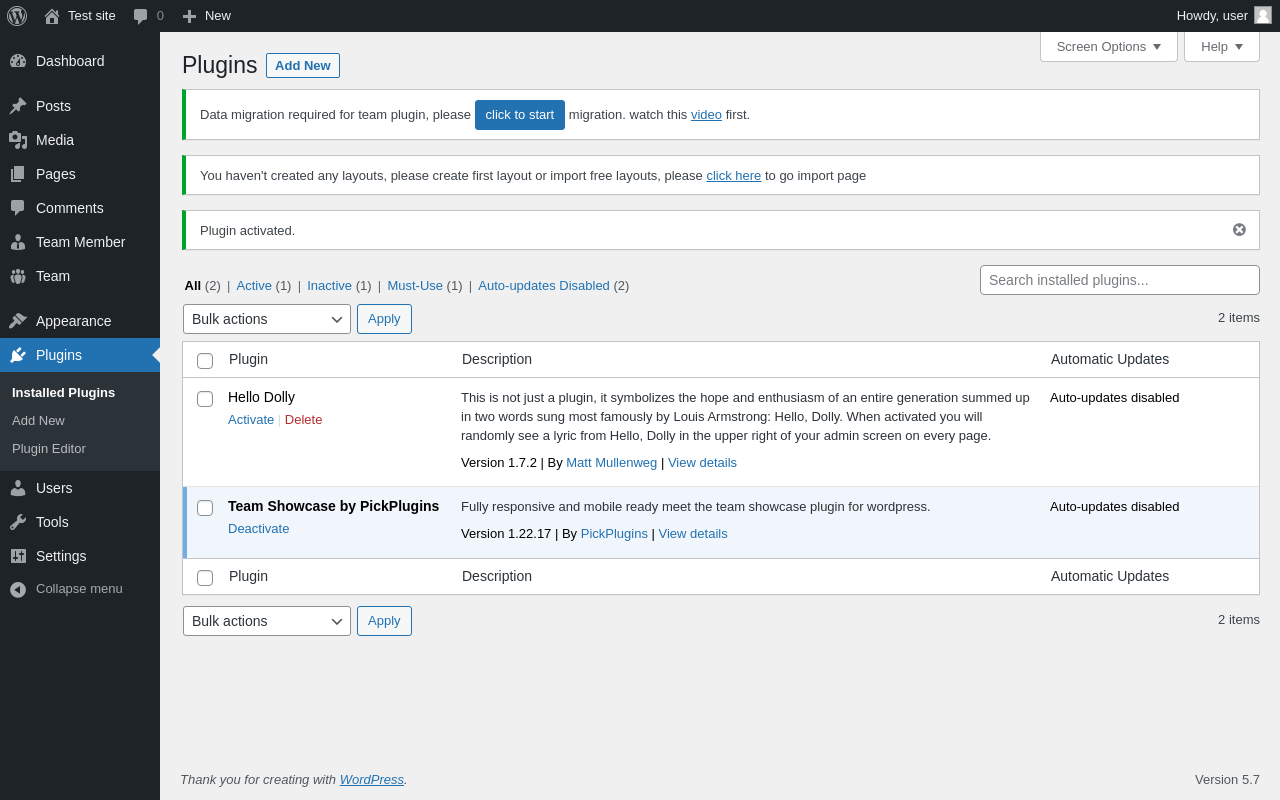1280x800 pixels.
Task: Open WordPress link in footer
Action: 372,780
